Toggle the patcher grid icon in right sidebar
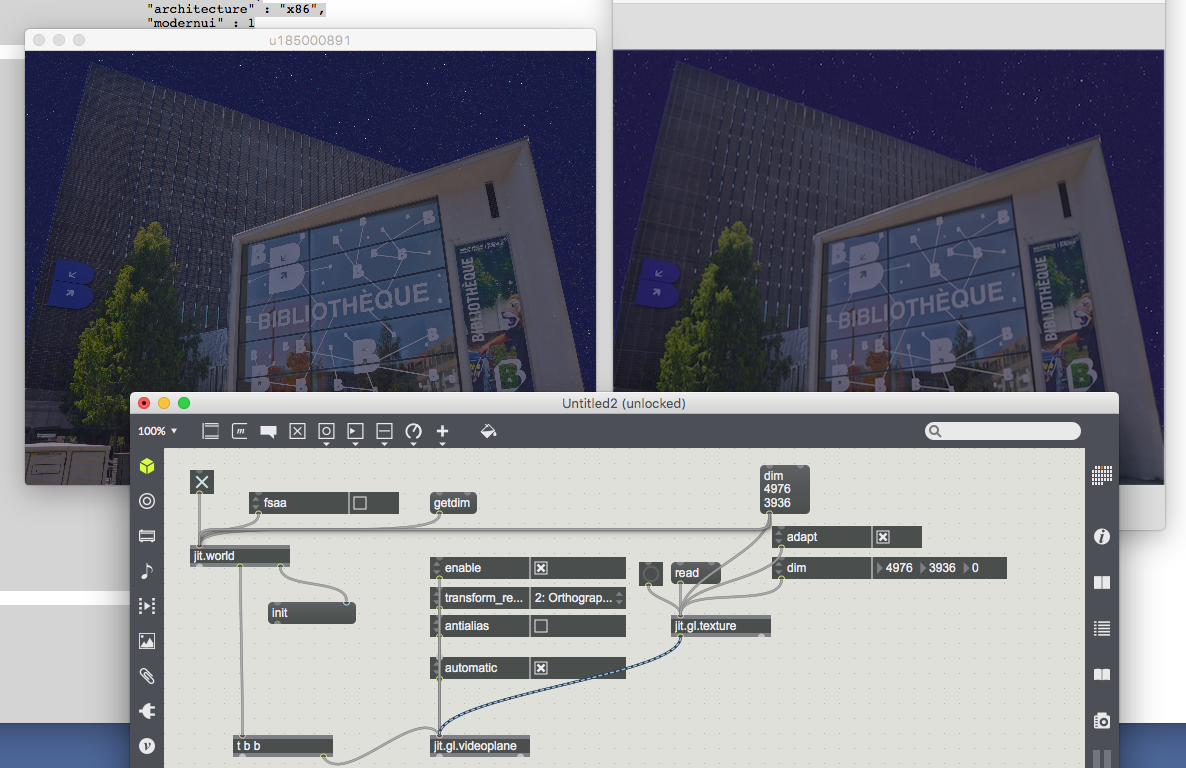The width and height of the screenshot is (1186, 768). tap(1102, 475)
